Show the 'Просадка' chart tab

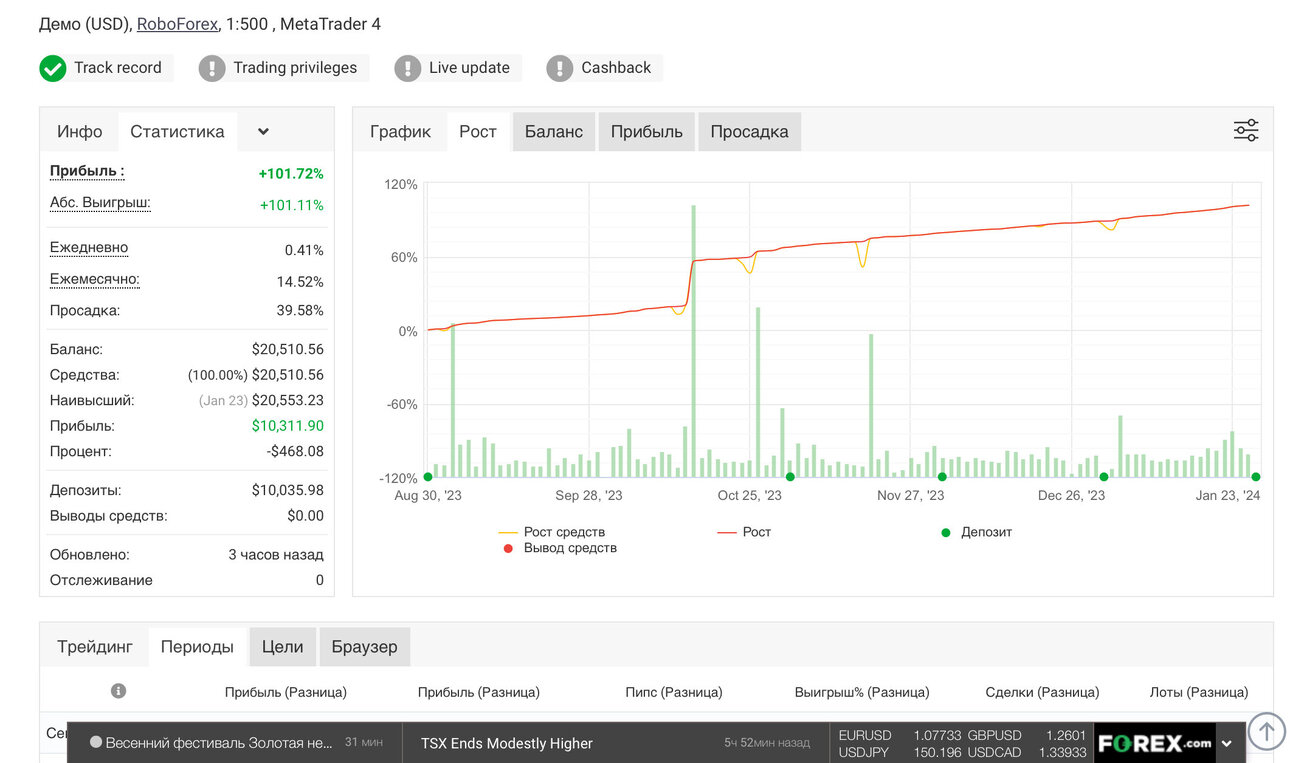click(x=750, y=131)
